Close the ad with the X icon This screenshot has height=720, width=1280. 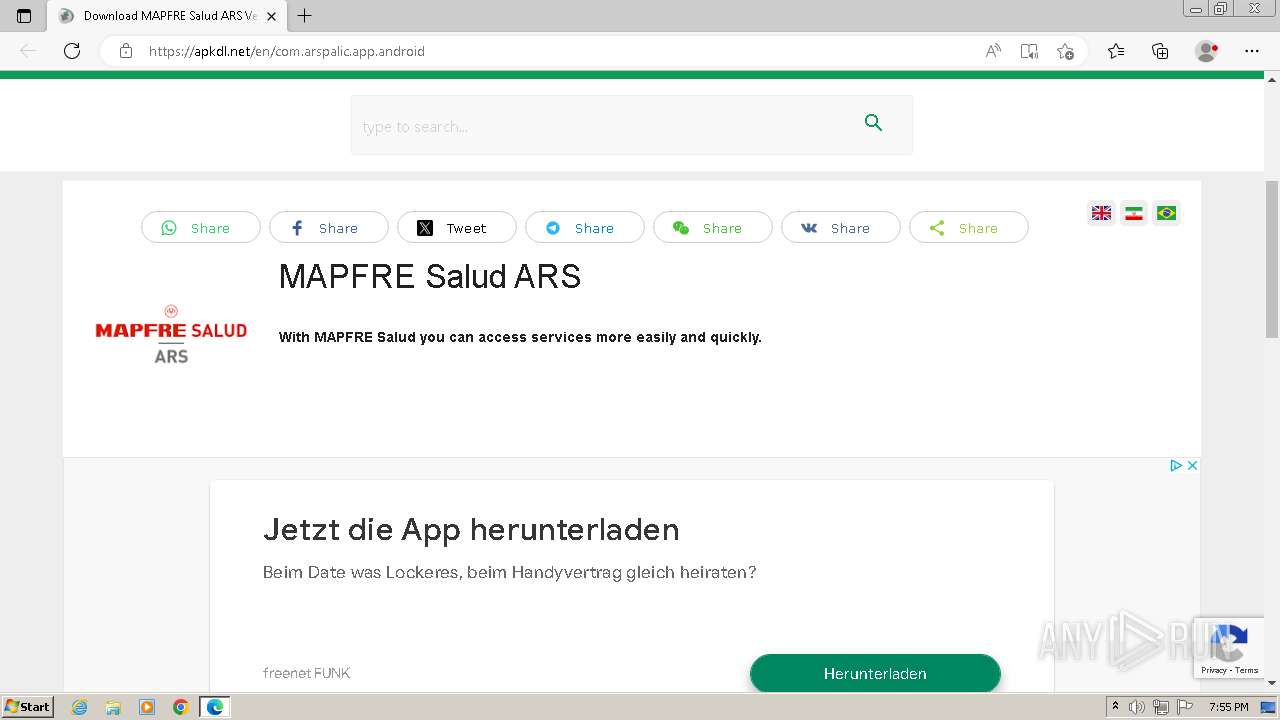pos(1192,465)
